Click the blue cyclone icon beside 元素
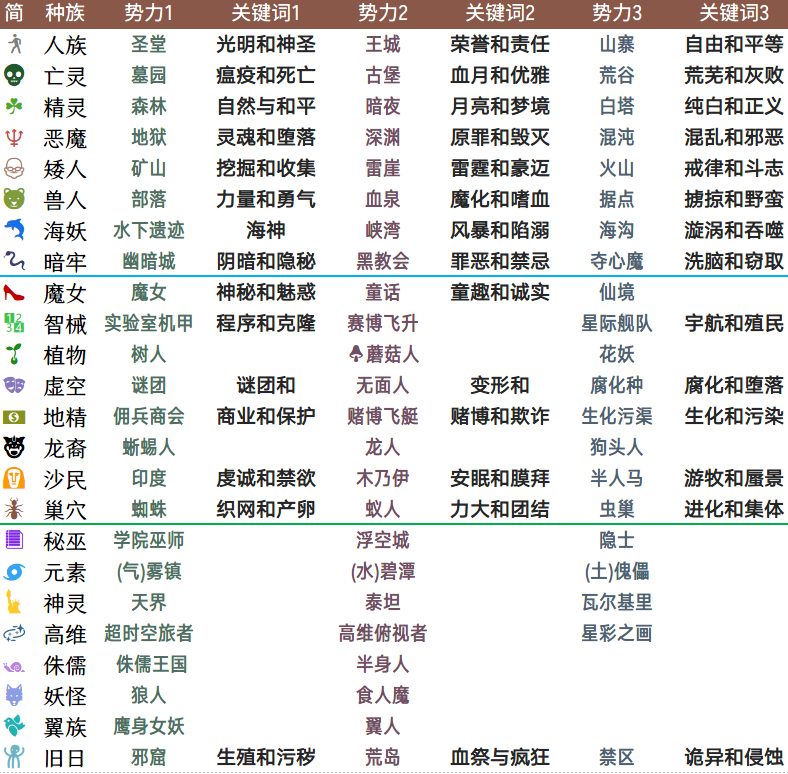 pyautogui.click(x=14, y=571)
